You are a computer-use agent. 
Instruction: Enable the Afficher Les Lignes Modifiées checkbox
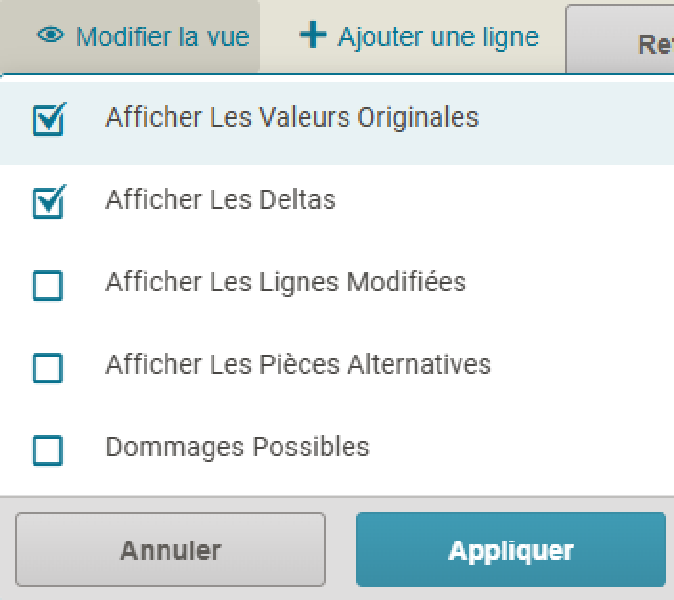tap(48, 285)
